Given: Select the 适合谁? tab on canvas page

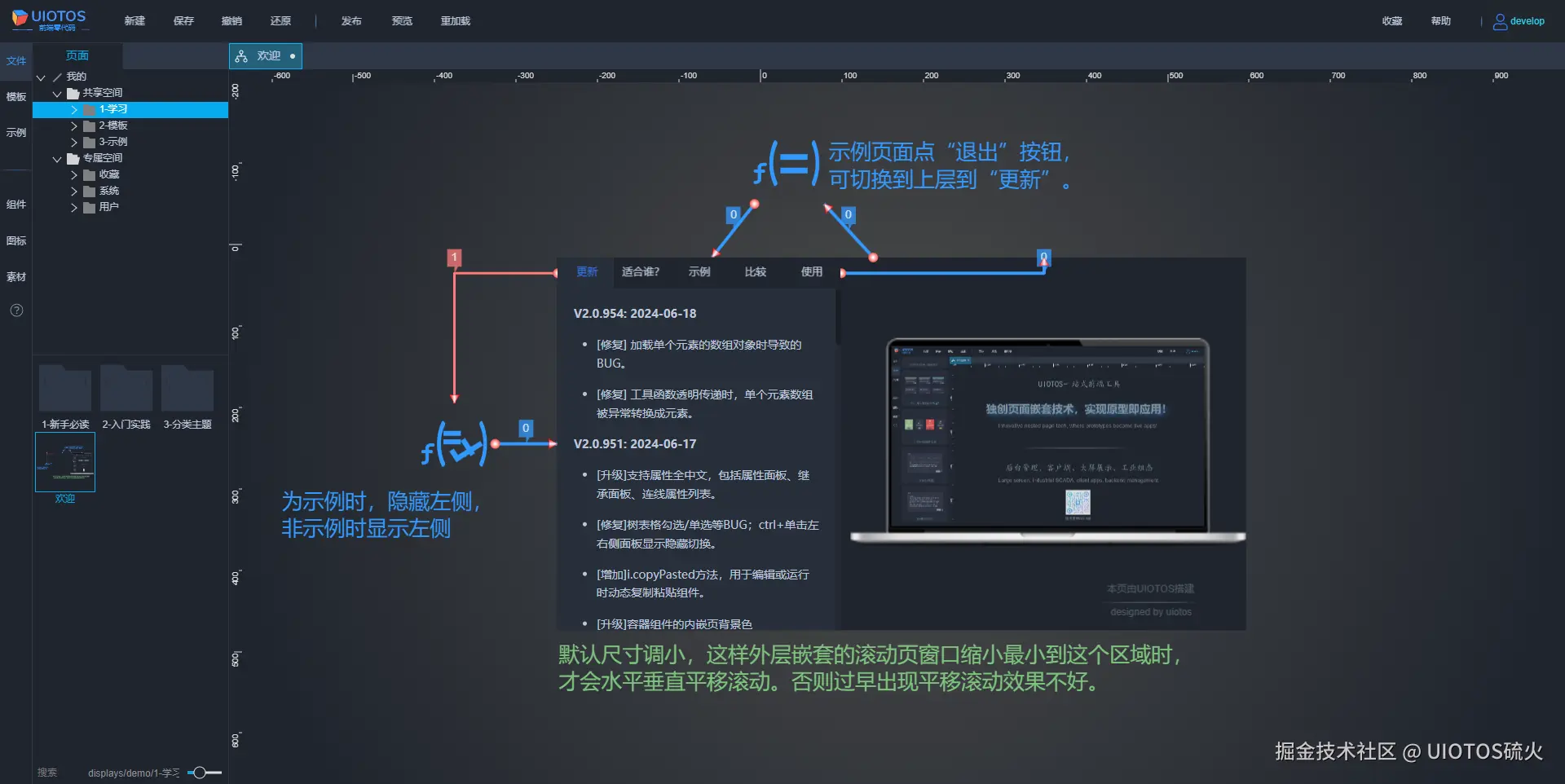Looking at the screenshot, I should [x=641, y=272].
